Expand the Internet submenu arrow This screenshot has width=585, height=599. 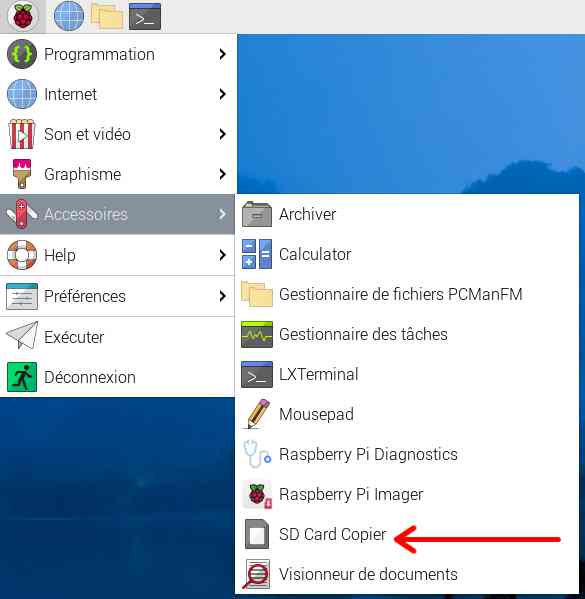click(222, 94)
